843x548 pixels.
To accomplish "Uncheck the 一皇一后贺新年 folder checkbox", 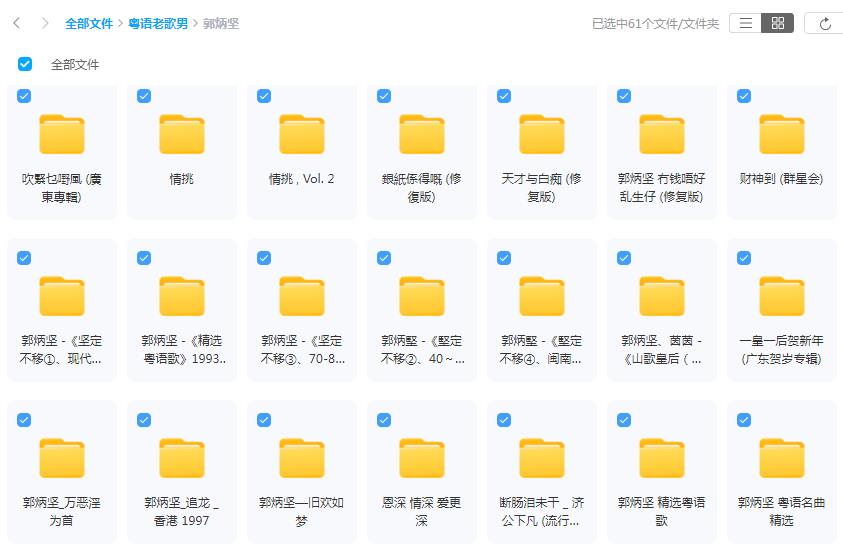I will 744,258.
